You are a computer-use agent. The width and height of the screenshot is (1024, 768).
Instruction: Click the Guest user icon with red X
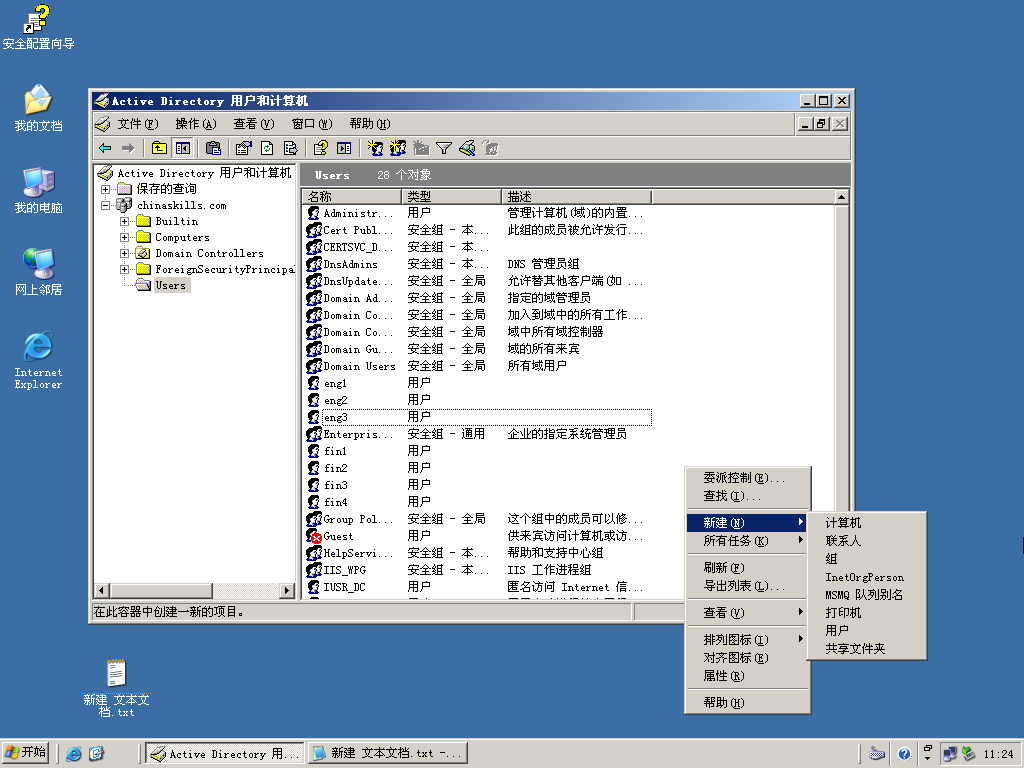[x=313, y=536]
